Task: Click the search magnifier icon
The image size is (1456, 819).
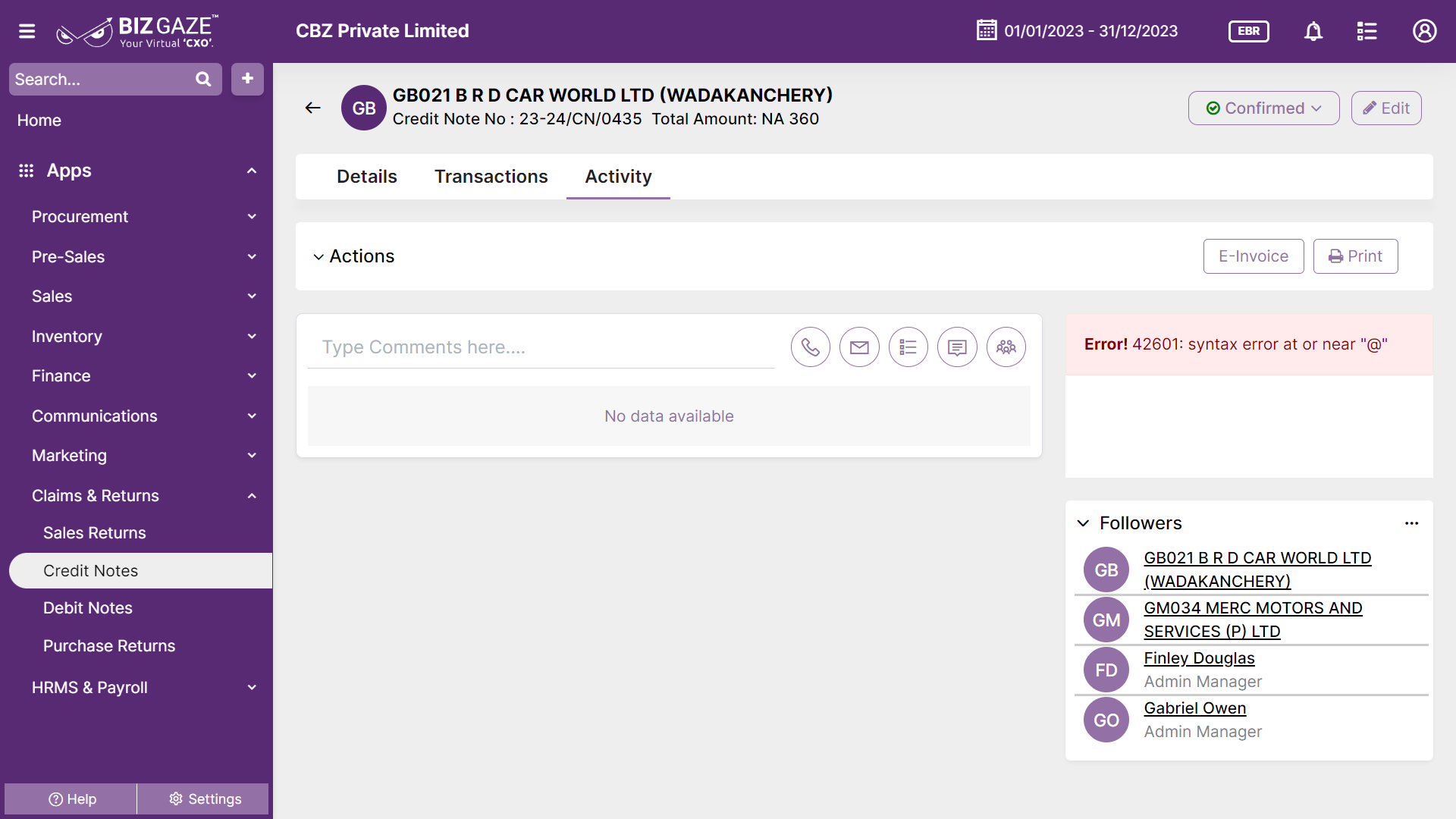Action: coord(203,79)
